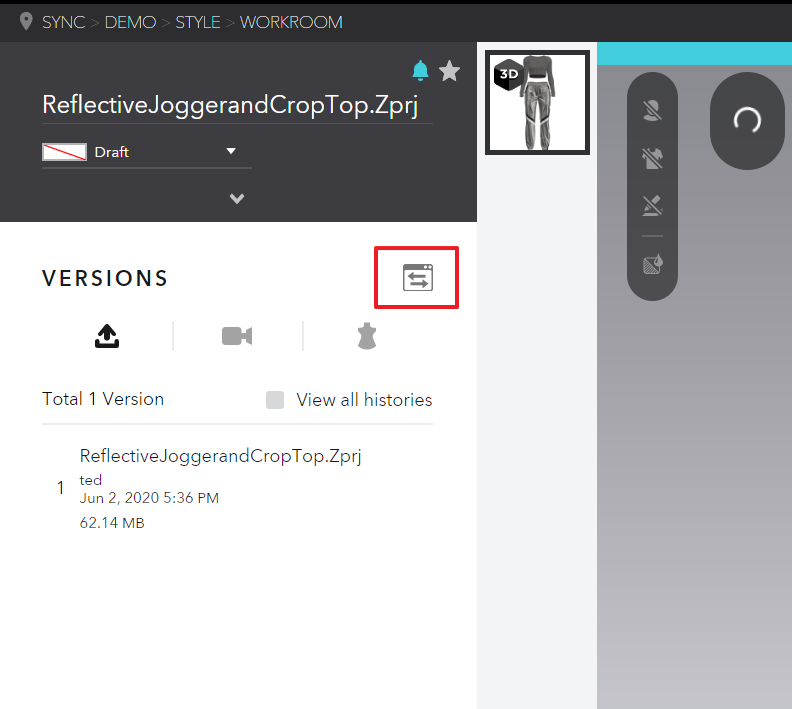Select version 1 ReflectiveJoggerandCropTop.Zprj entry
792x709 pixels.
237,488
